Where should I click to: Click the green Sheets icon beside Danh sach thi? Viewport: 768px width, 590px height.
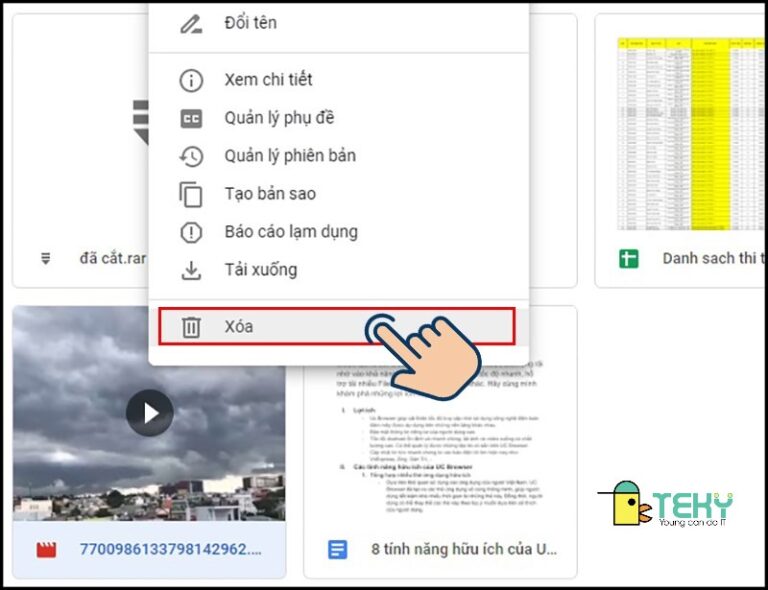coord(628,259)
